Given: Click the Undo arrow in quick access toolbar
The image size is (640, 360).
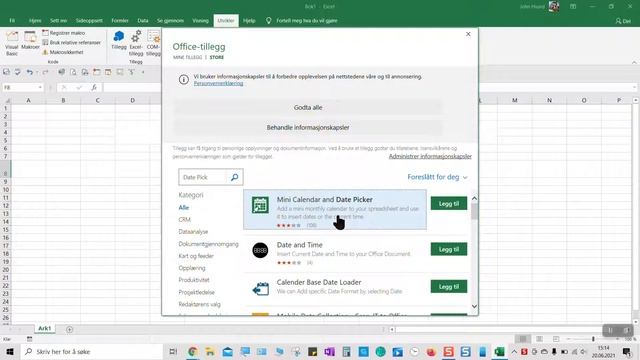Looking at the screenshot, I should pyautogui.click(x=29, y=72).
